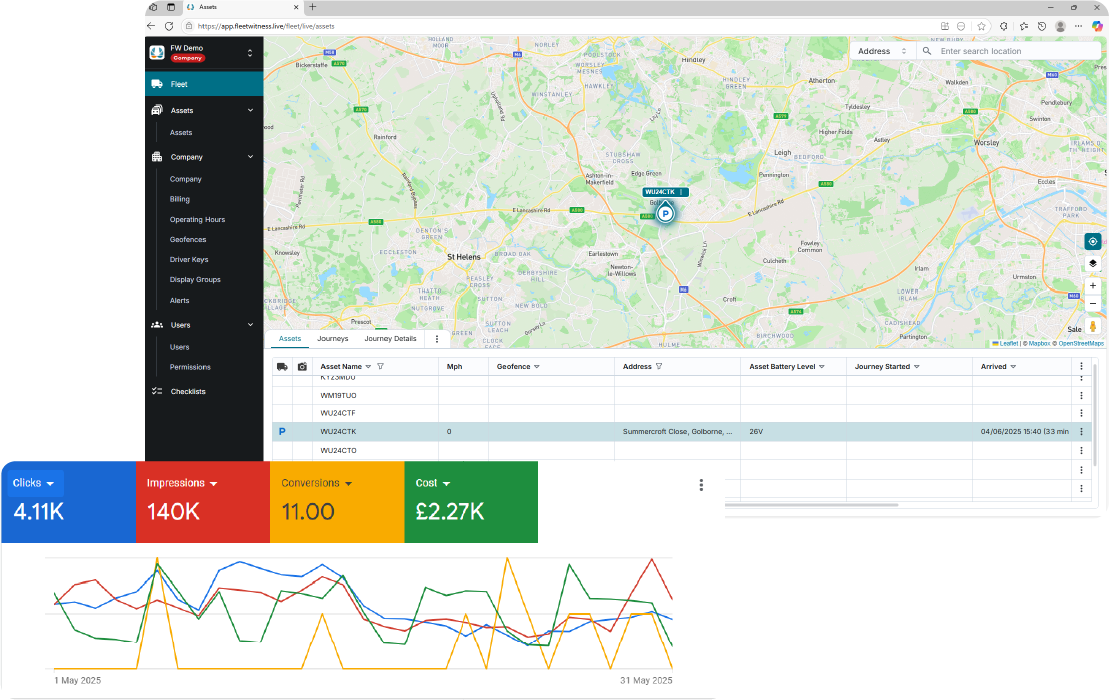Image resolution: width=1109 pixels, height=700 pixels.
Task: Open Driver Keys in the sidebar
Action: pos(189,260)
